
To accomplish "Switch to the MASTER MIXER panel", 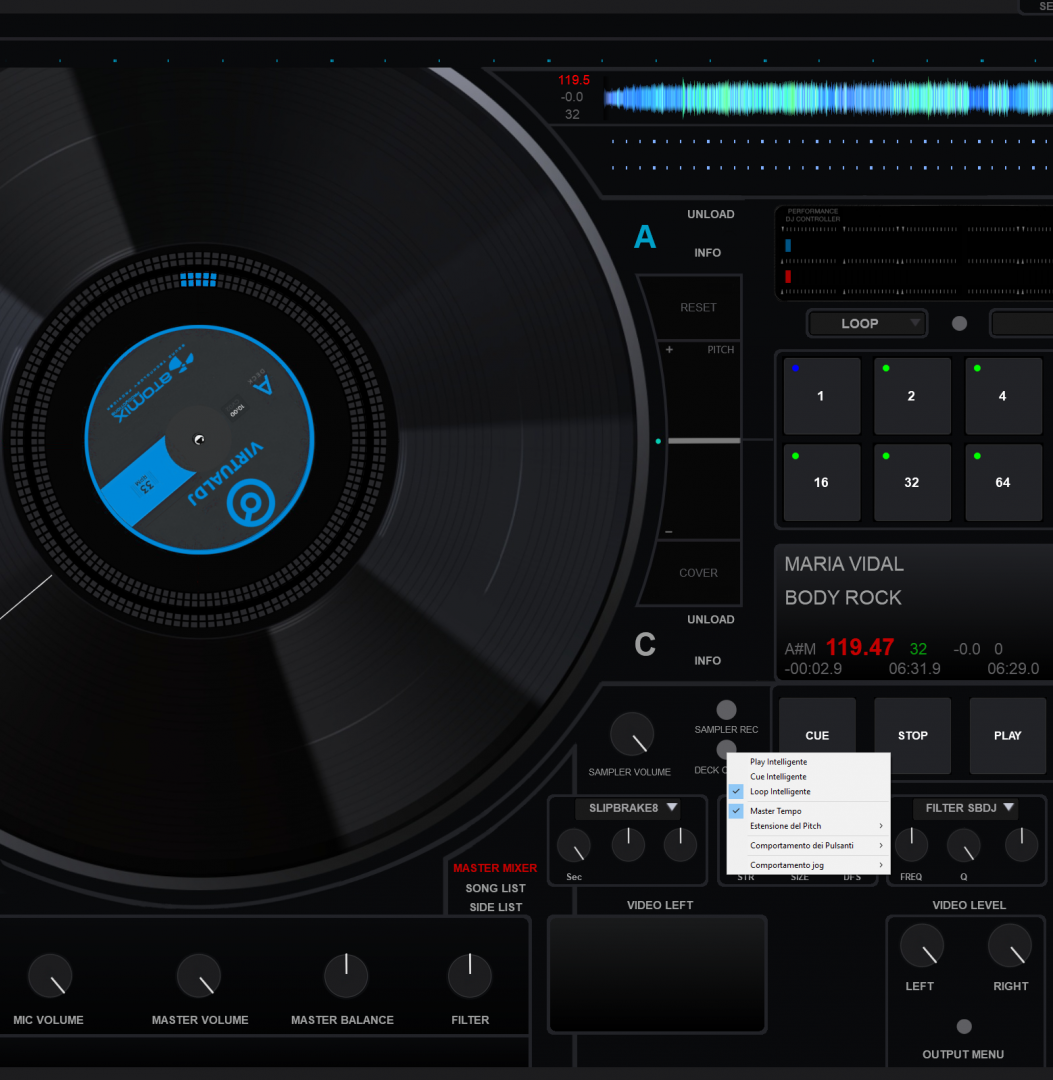I will coord(494,868).
